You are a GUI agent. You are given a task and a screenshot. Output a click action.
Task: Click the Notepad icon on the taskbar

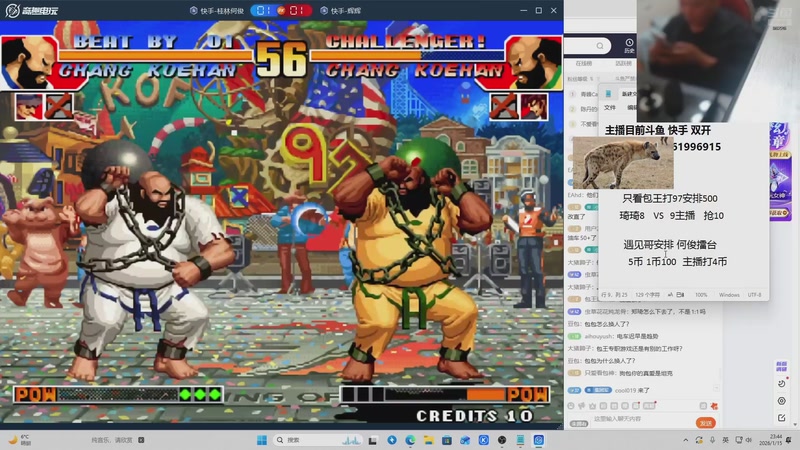(520, 440)
